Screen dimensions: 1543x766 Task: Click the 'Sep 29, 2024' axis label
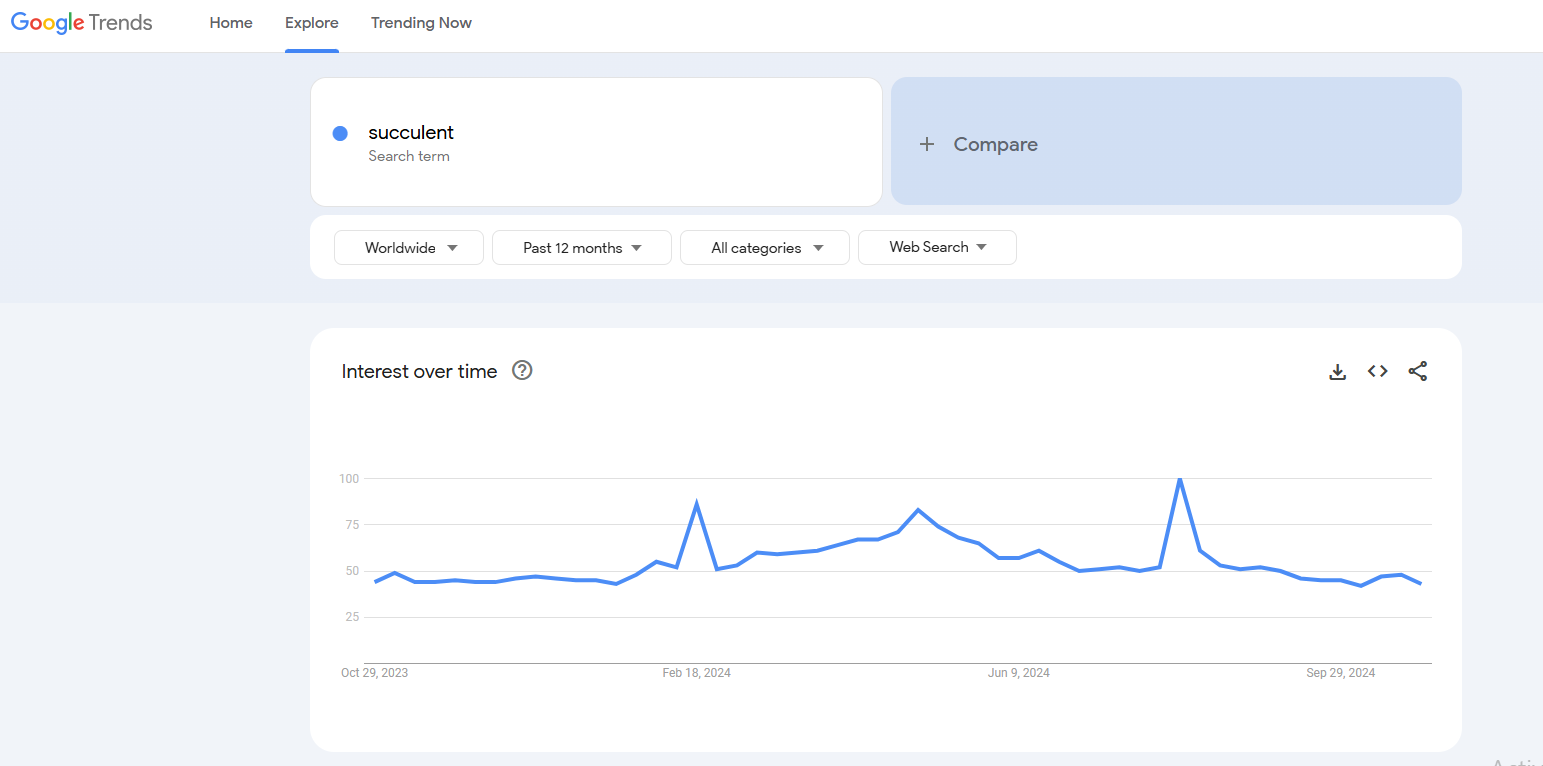[x=1341, y=673]
